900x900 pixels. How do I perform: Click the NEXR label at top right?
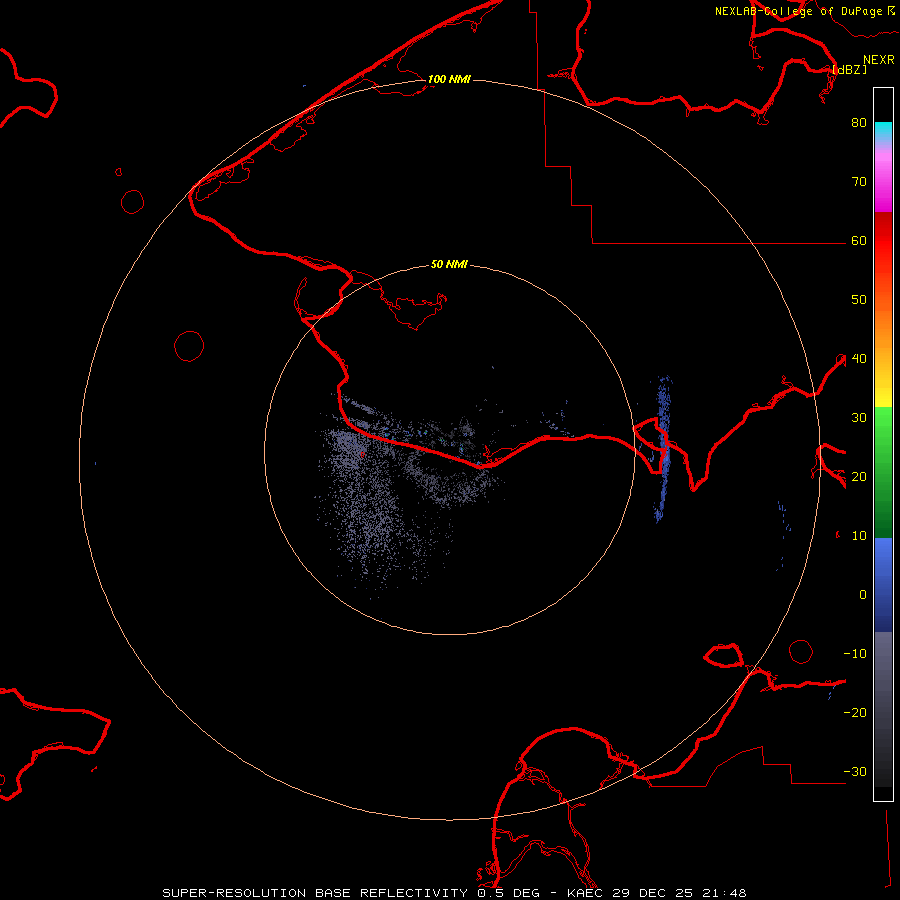coord(878,60)
